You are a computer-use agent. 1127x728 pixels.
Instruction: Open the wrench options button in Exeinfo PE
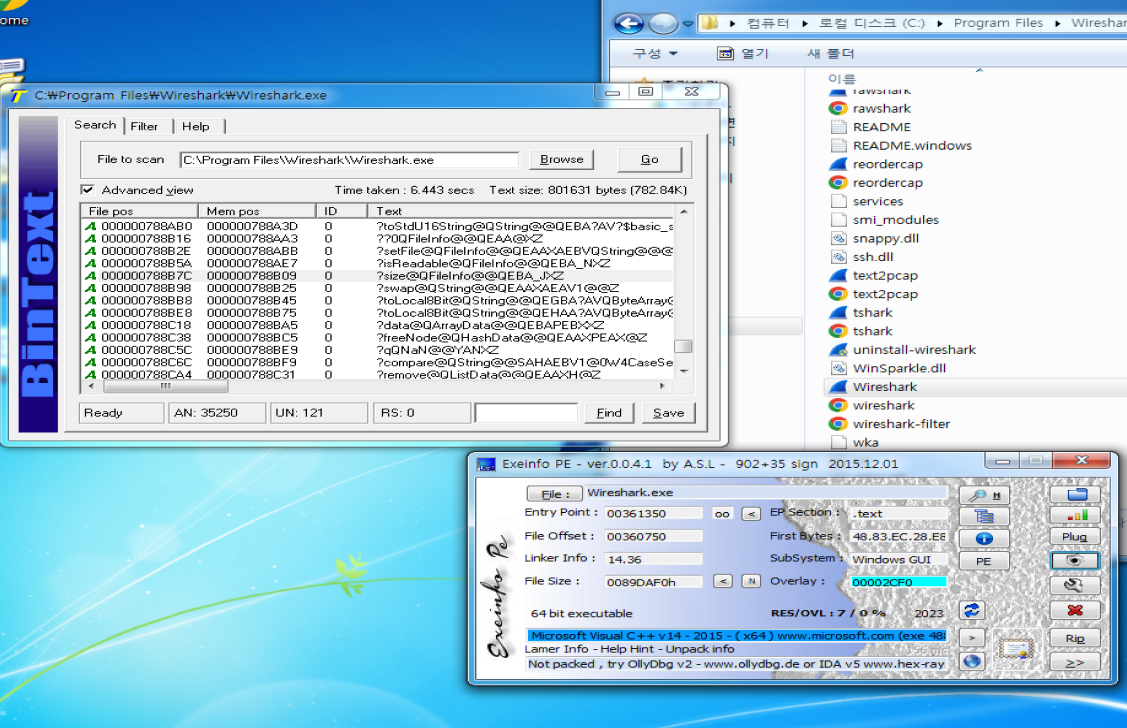point(1075,585)
